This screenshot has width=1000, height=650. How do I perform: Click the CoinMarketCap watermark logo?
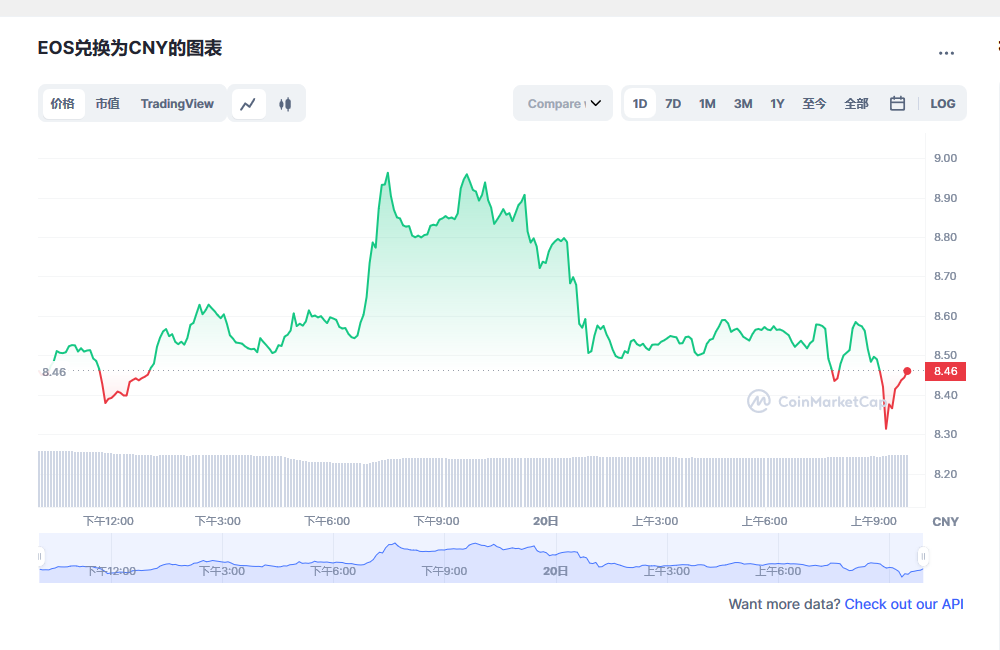[817, 402]
